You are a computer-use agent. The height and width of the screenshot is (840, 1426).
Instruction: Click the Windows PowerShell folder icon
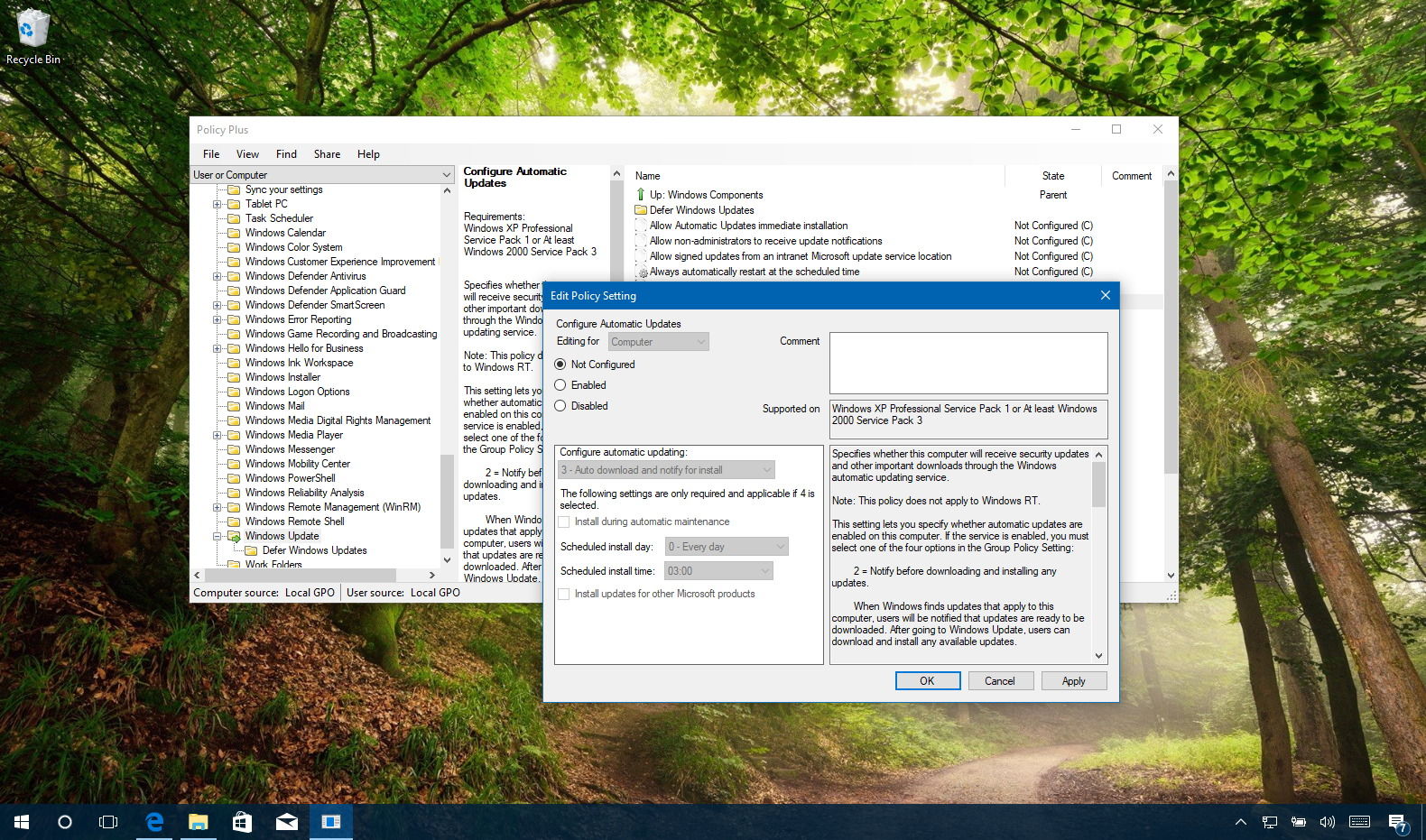(234, 478)
